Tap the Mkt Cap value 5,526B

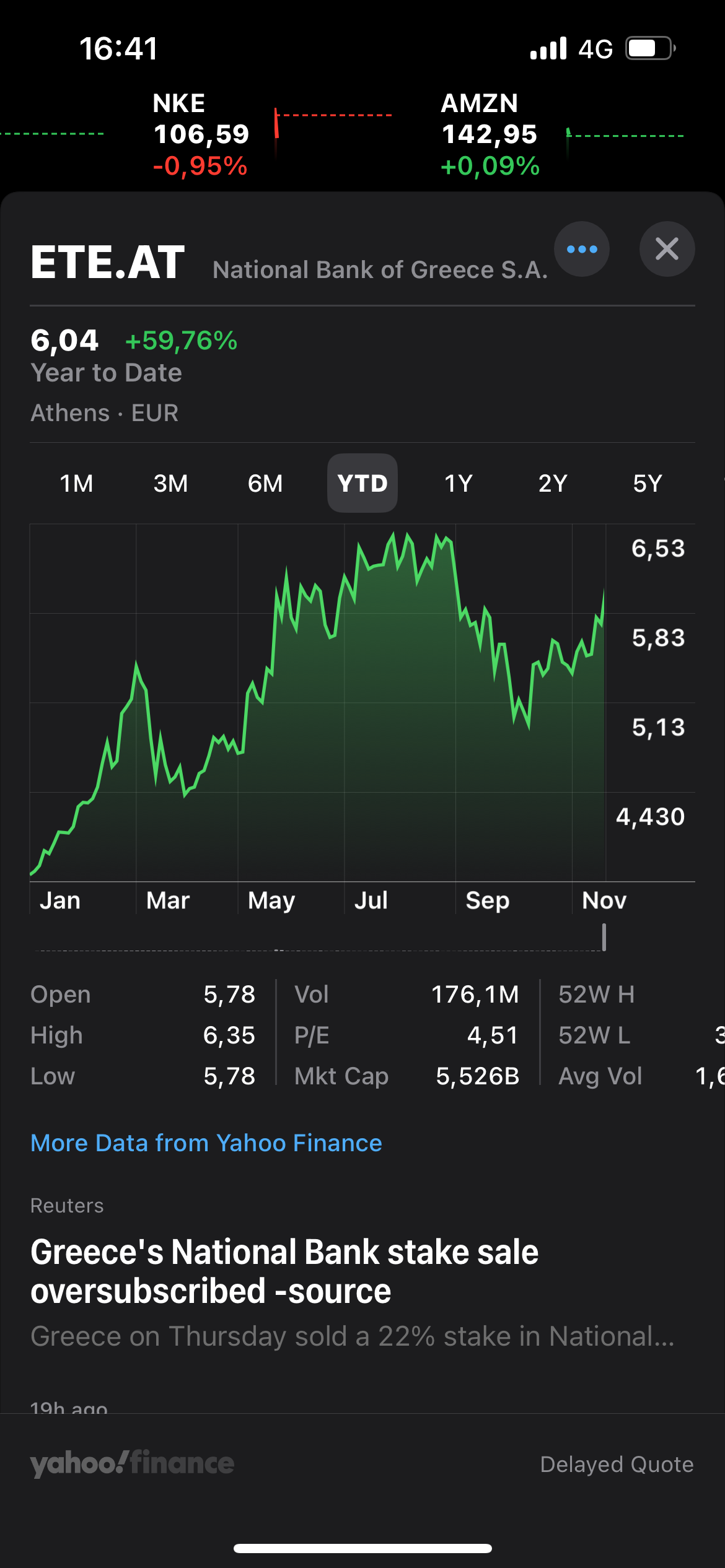pos(477,1076)
